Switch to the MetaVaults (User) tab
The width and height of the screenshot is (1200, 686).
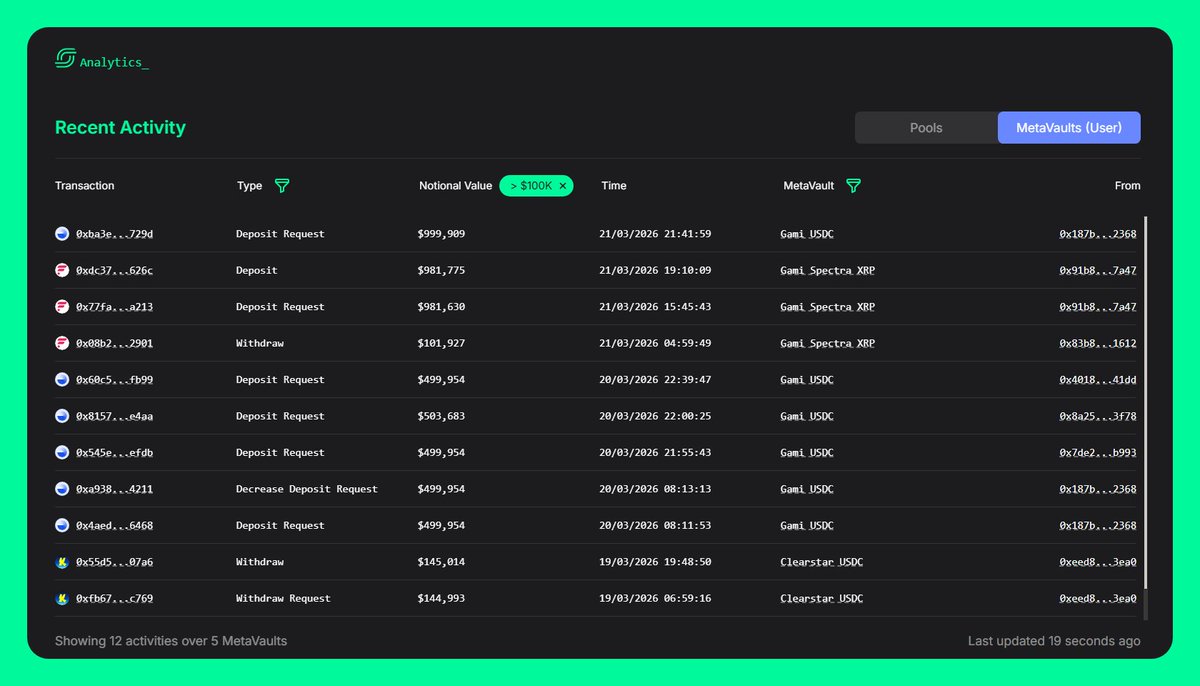point(1069,128)
